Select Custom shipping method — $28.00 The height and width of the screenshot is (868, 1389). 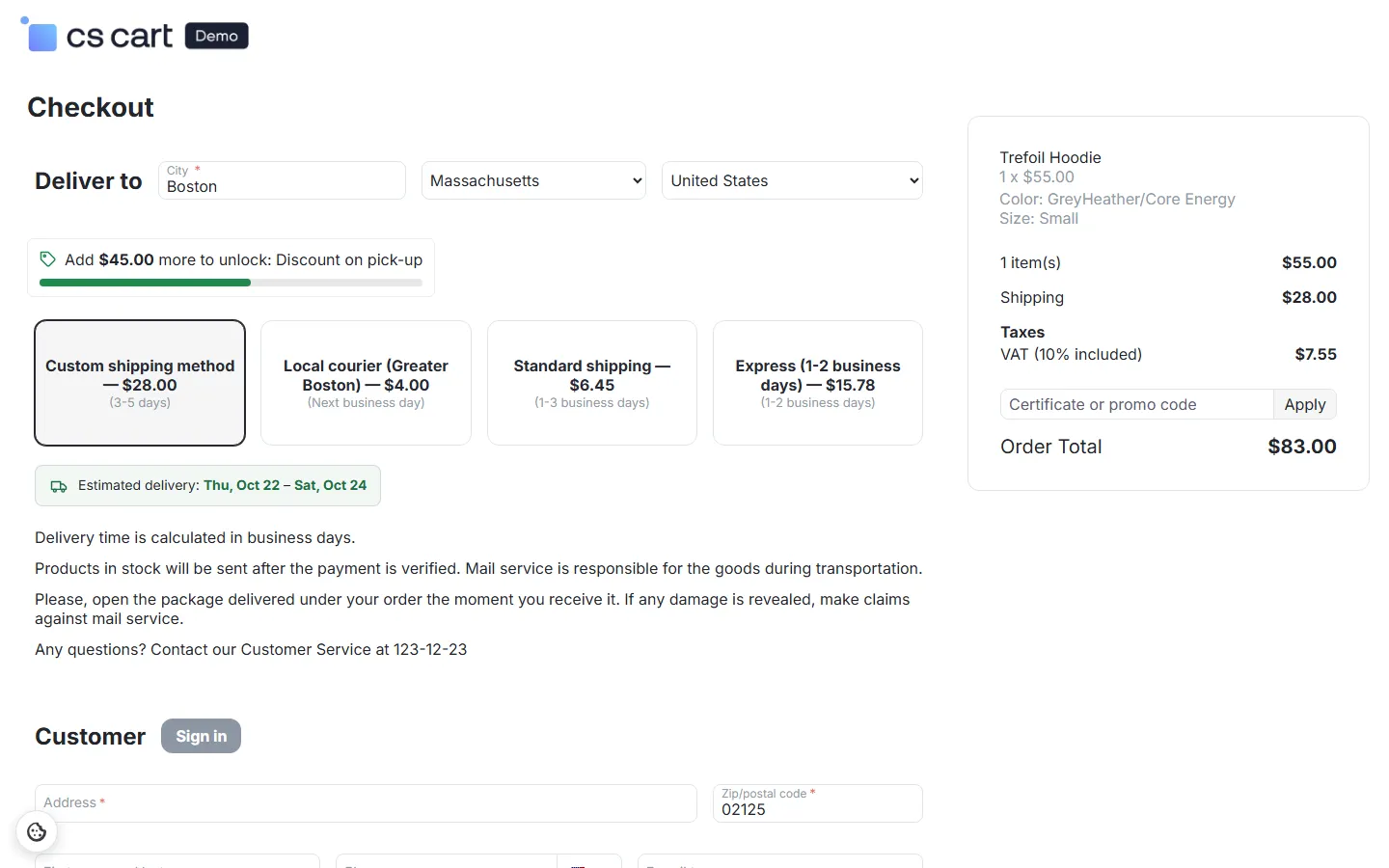click(140, 383)
